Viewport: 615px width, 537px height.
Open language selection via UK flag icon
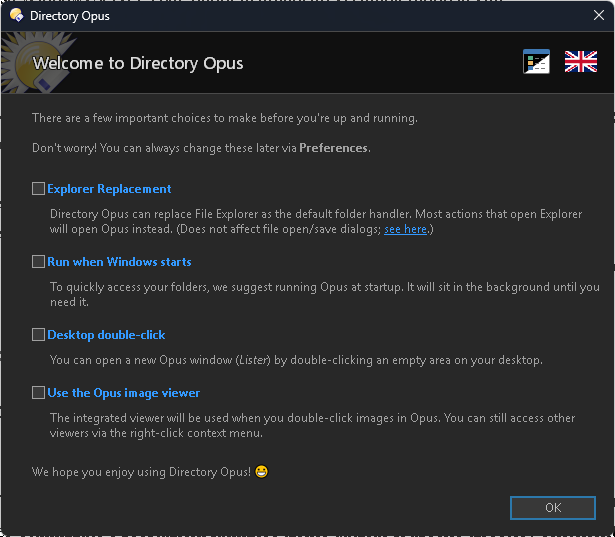coord(580,62)
